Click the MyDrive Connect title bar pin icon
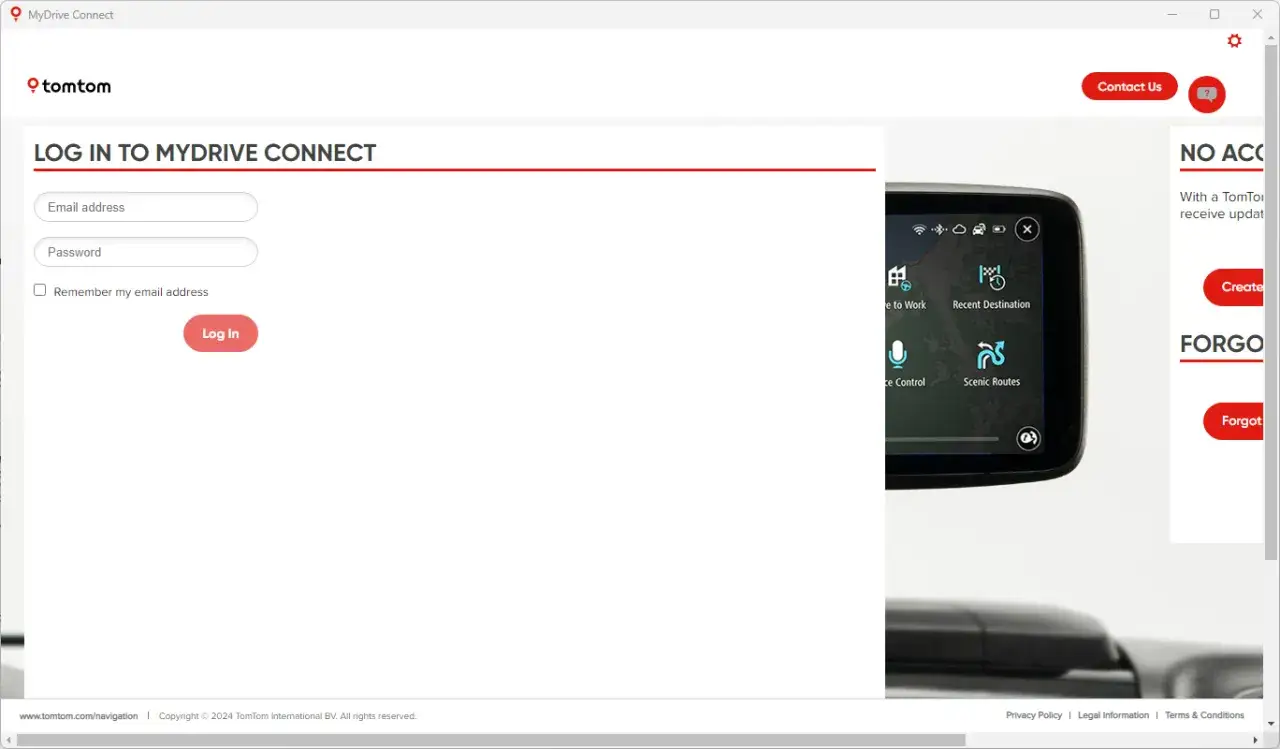Viewport: 1280px width, 749px height. pos(15,14)
